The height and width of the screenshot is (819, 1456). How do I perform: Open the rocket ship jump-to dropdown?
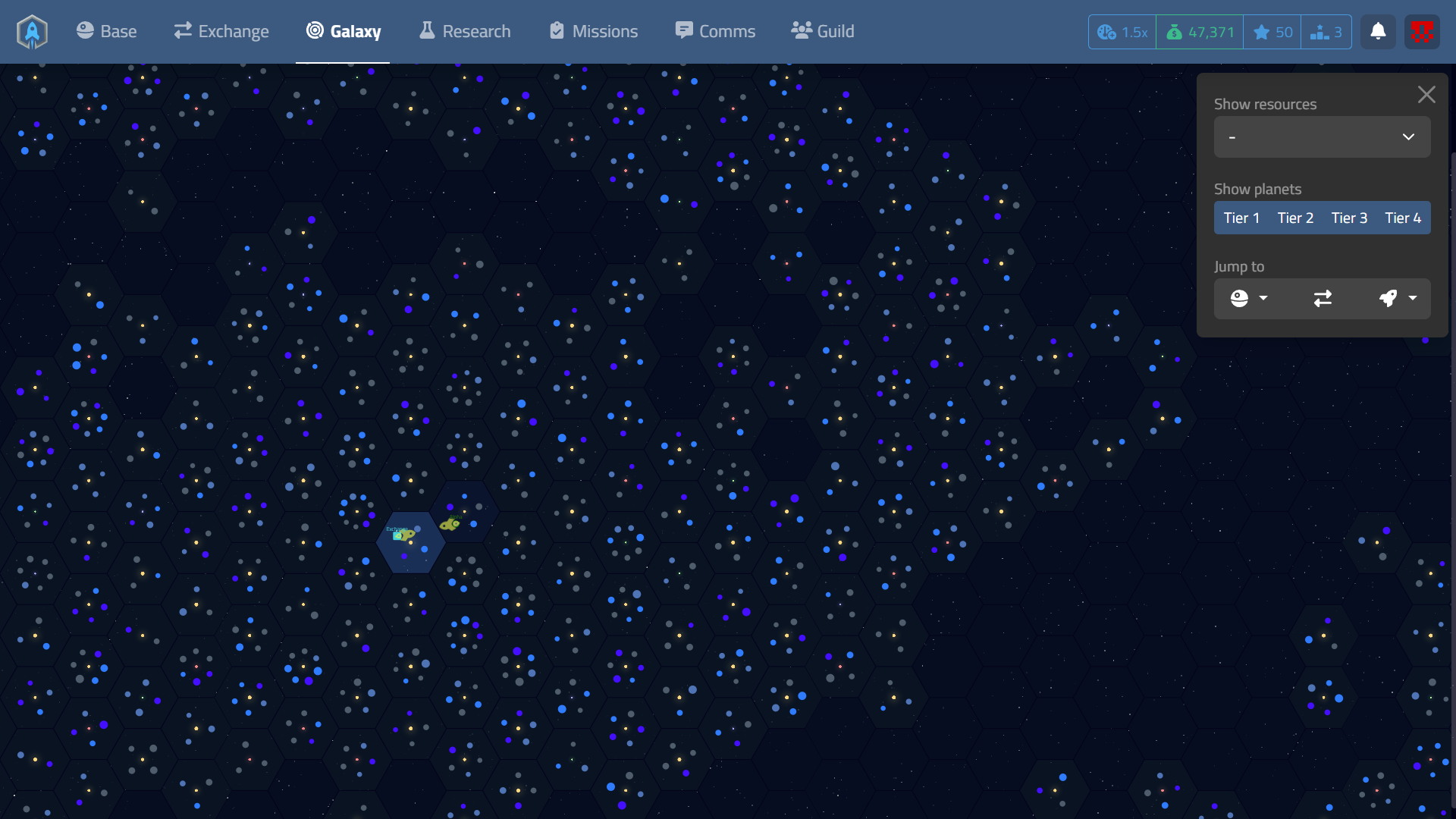[x=1398, y=299]
